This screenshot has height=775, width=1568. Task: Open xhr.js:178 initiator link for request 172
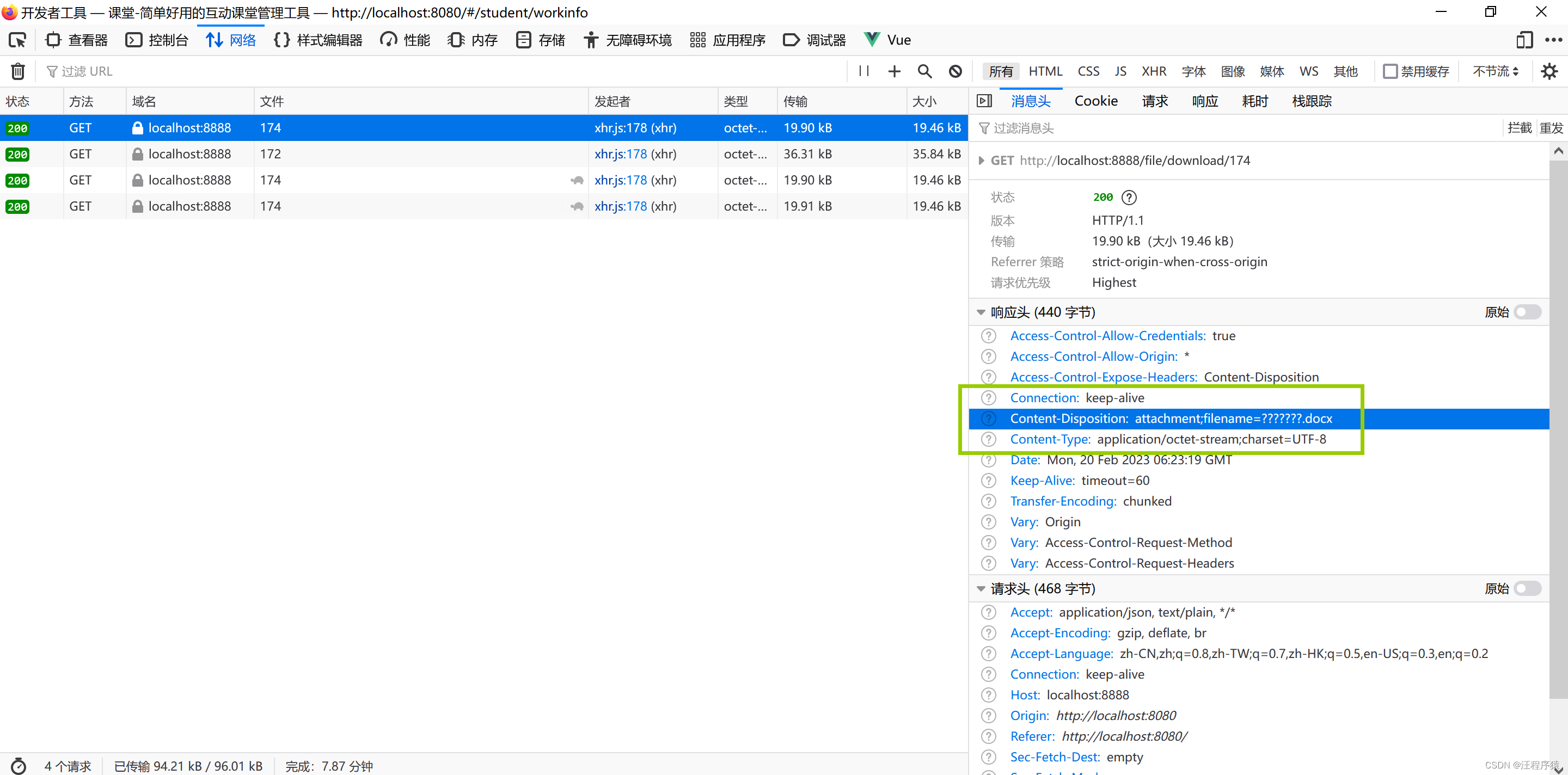click(620, 154)
